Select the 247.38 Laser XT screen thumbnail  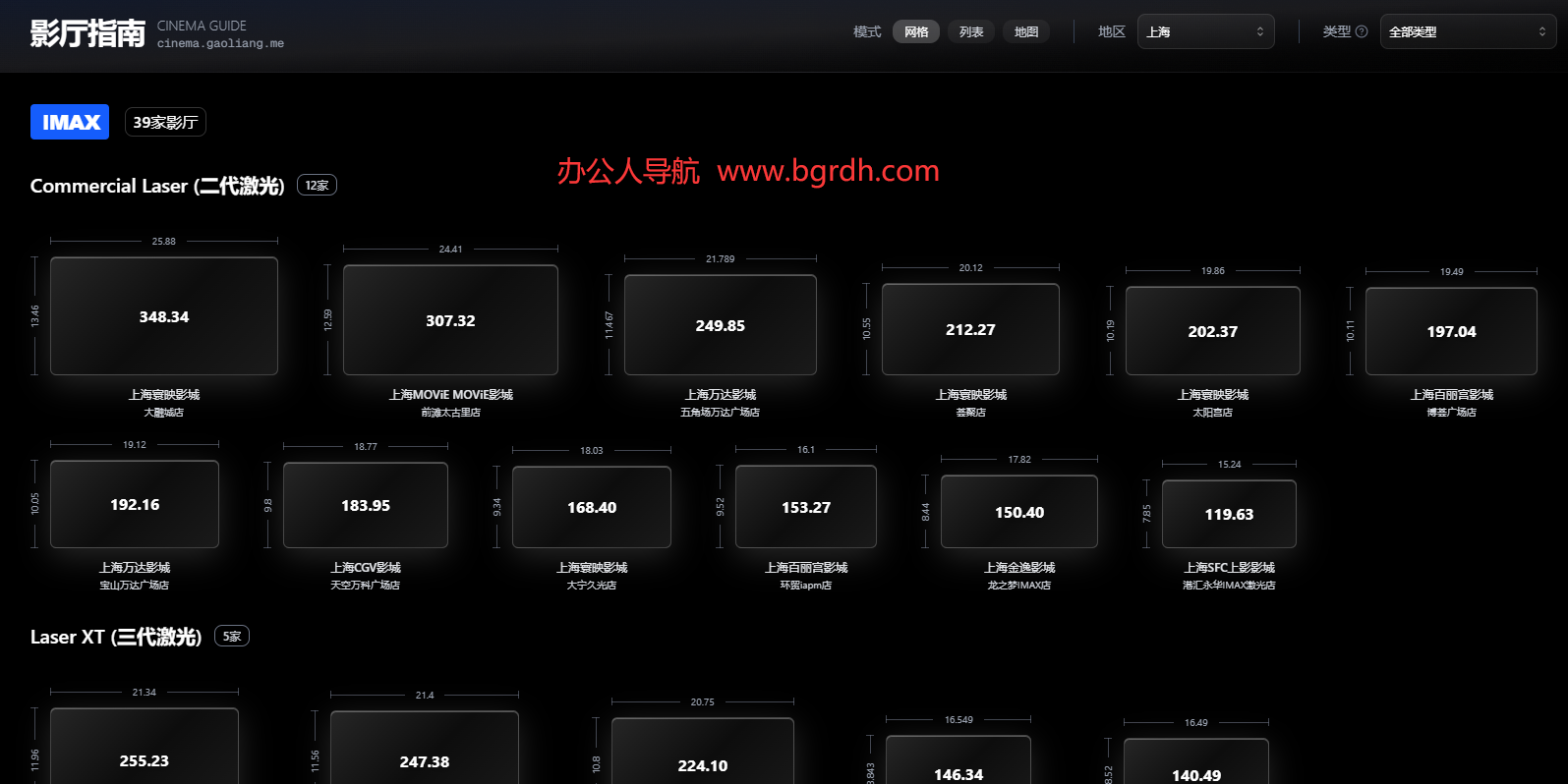pyautogui.click(x=425, y=748)
